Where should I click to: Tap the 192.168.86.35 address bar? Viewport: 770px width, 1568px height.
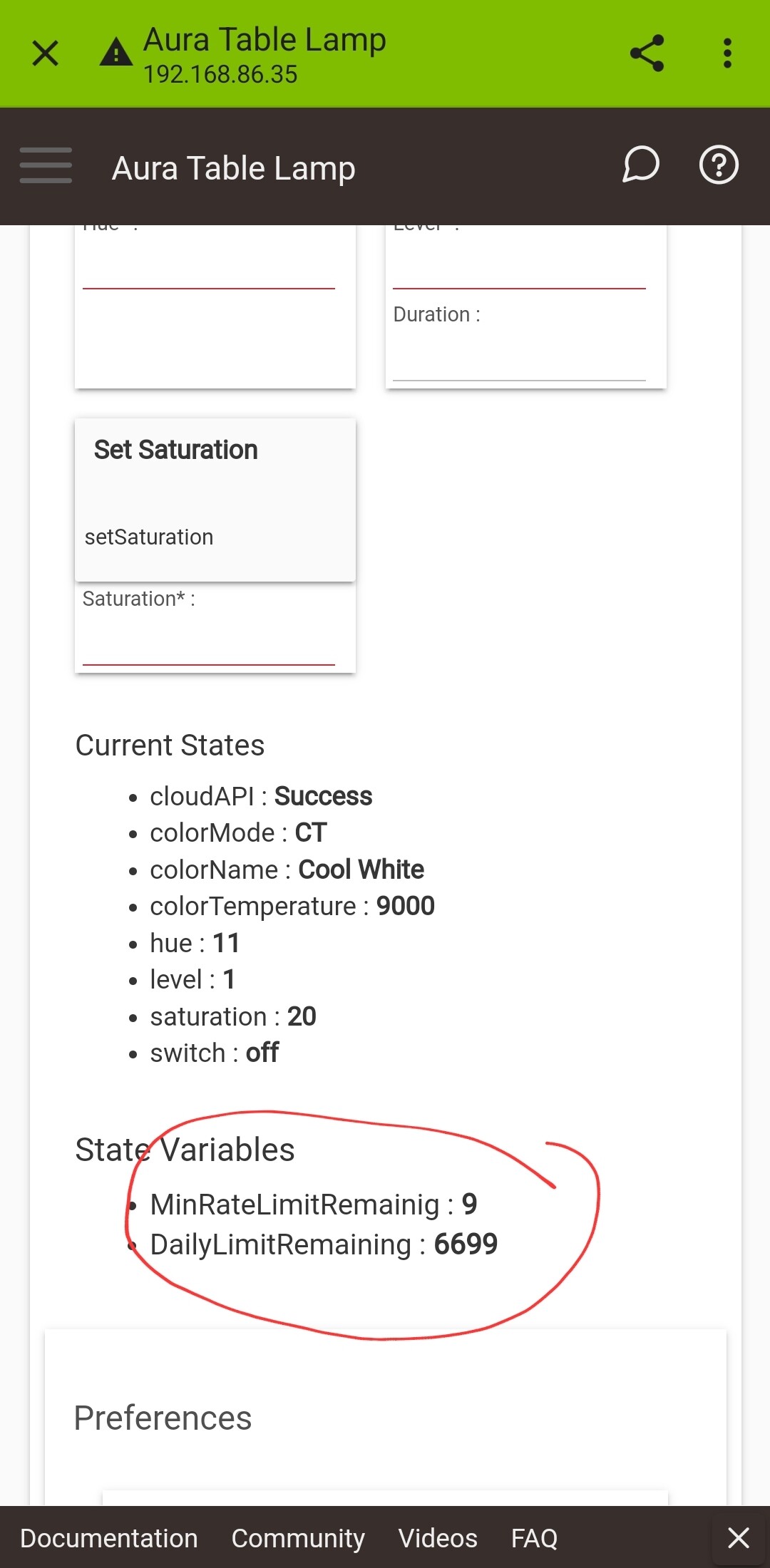pos(220,74)
